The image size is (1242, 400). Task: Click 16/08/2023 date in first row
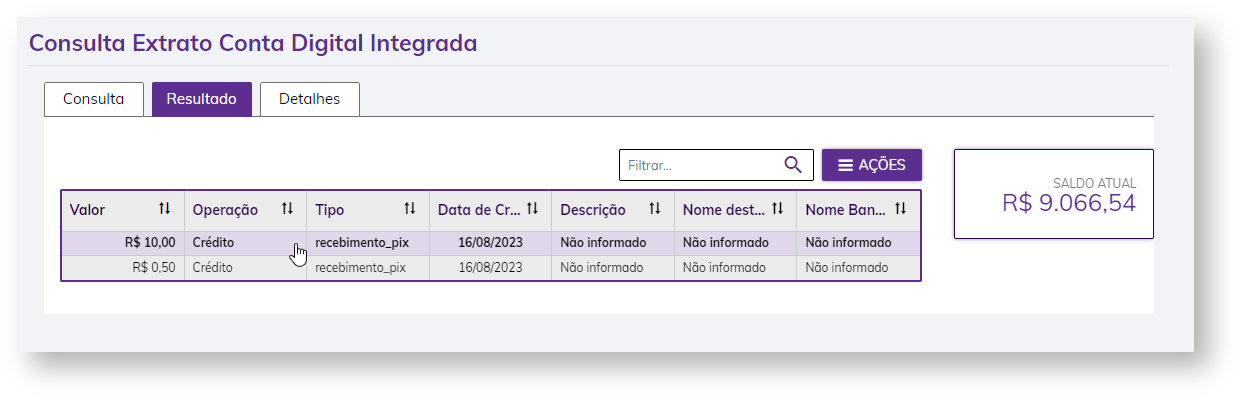(490, 243)
